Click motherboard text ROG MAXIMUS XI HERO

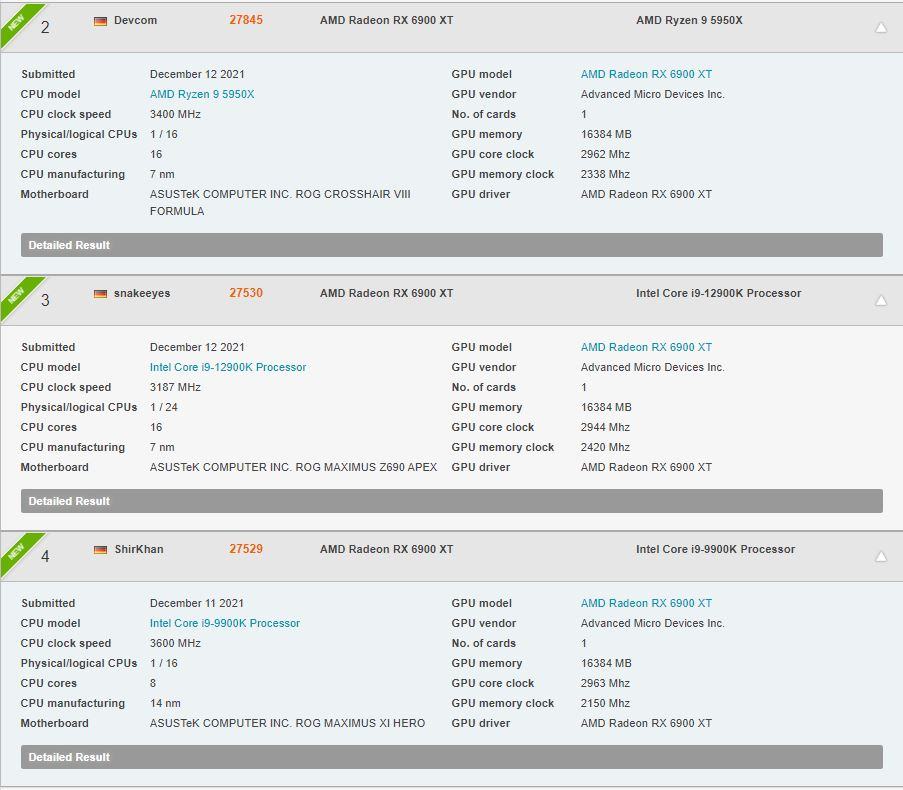point(360,723)
